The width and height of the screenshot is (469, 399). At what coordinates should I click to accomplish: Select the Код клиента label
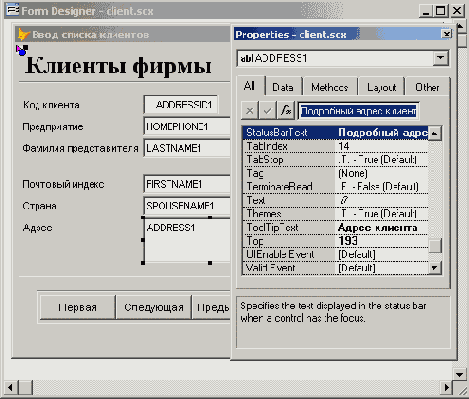pos(51,105)
